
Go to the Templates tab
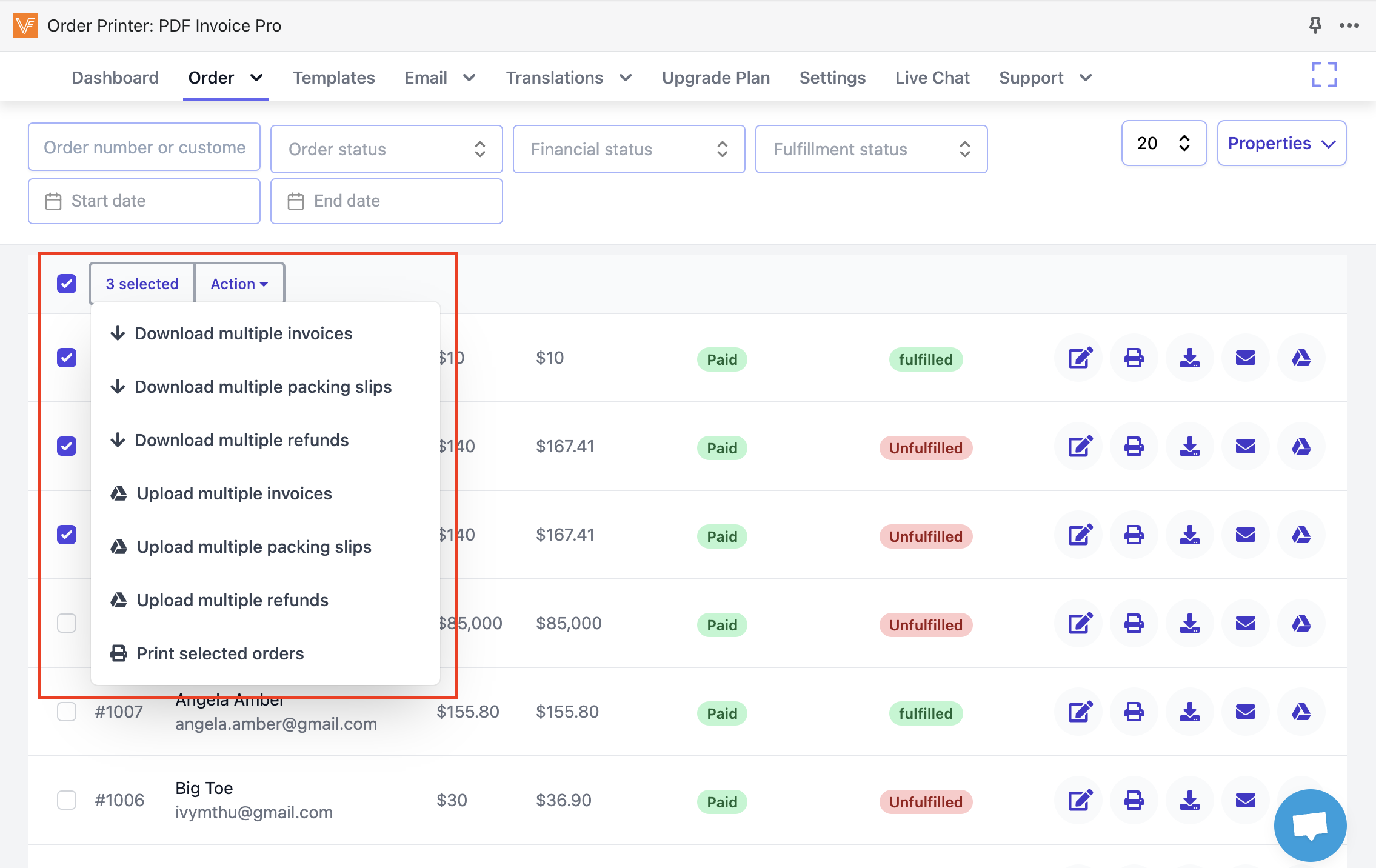tap(333, 78)
